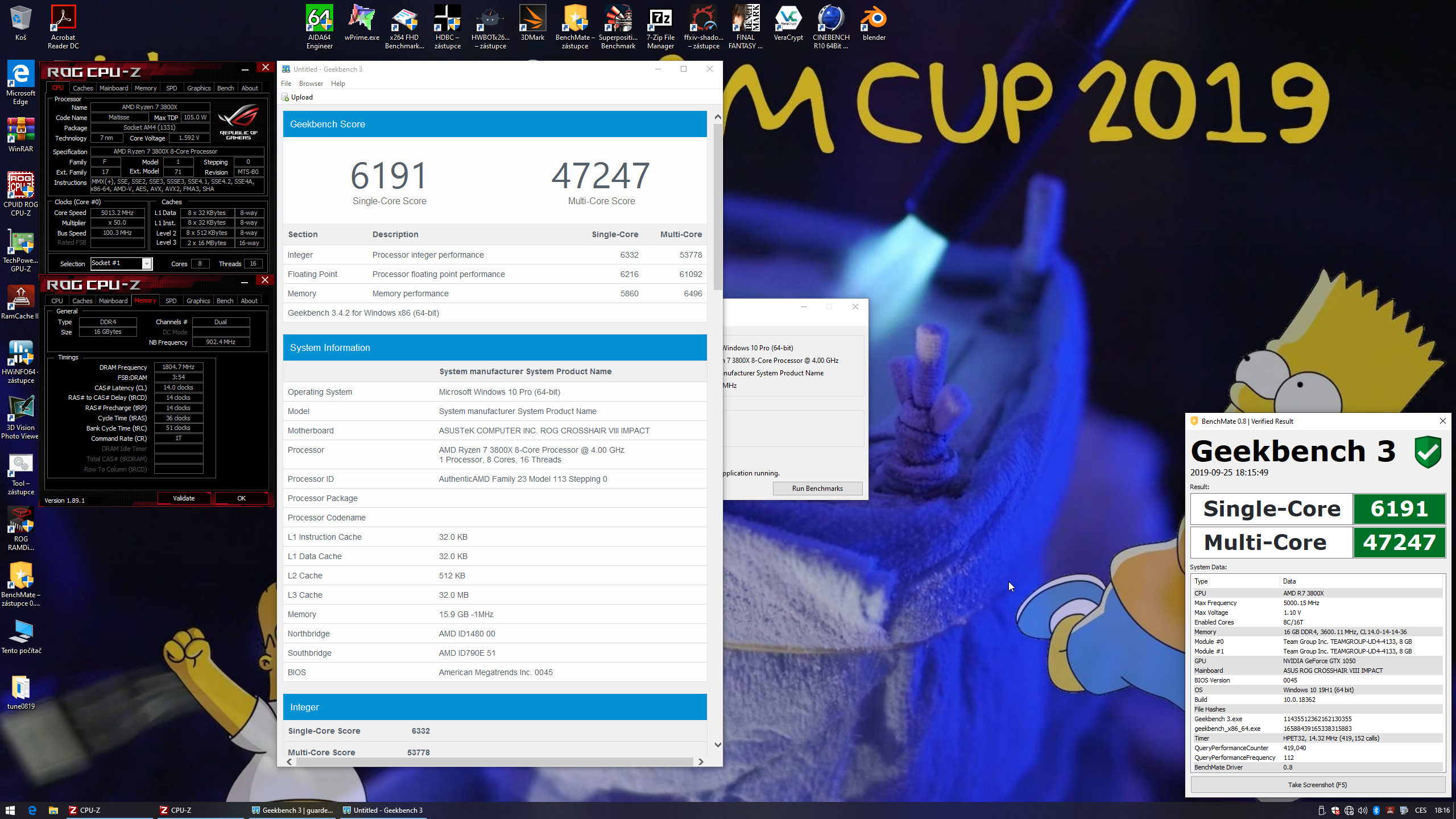Open the Geekbench Browser menu
The image size is (1456, 819).
point(311,84)
